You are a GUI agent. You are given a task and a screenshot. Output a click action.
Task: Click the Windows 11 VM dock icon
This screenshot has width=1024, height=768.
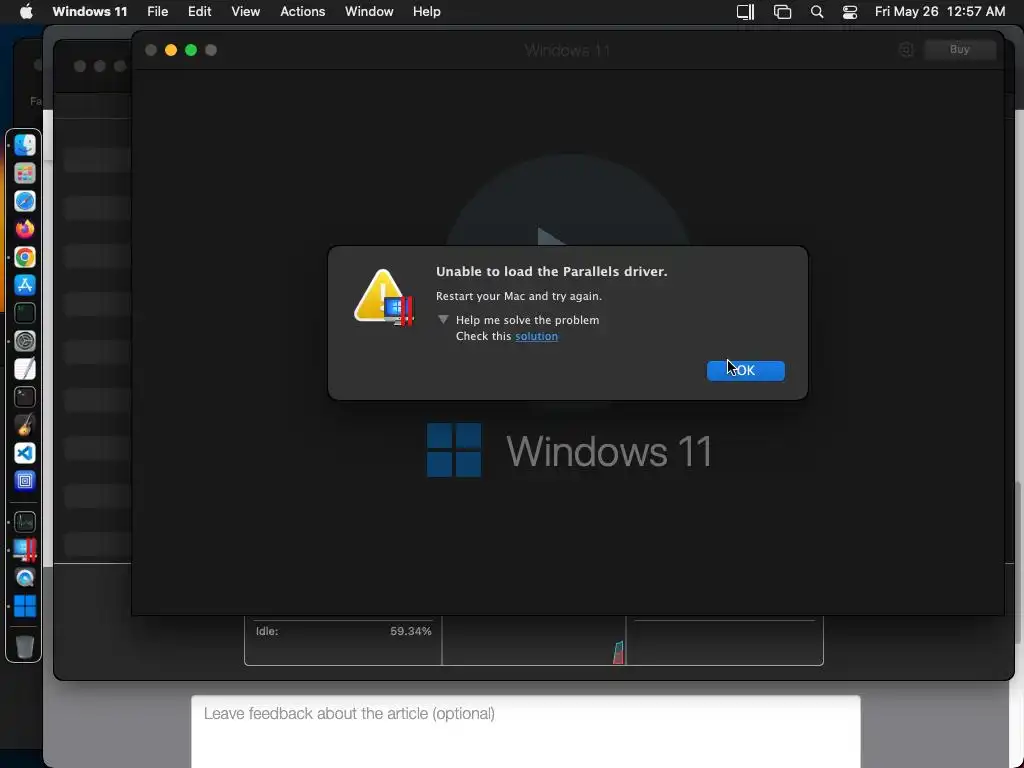coord(25,606)
